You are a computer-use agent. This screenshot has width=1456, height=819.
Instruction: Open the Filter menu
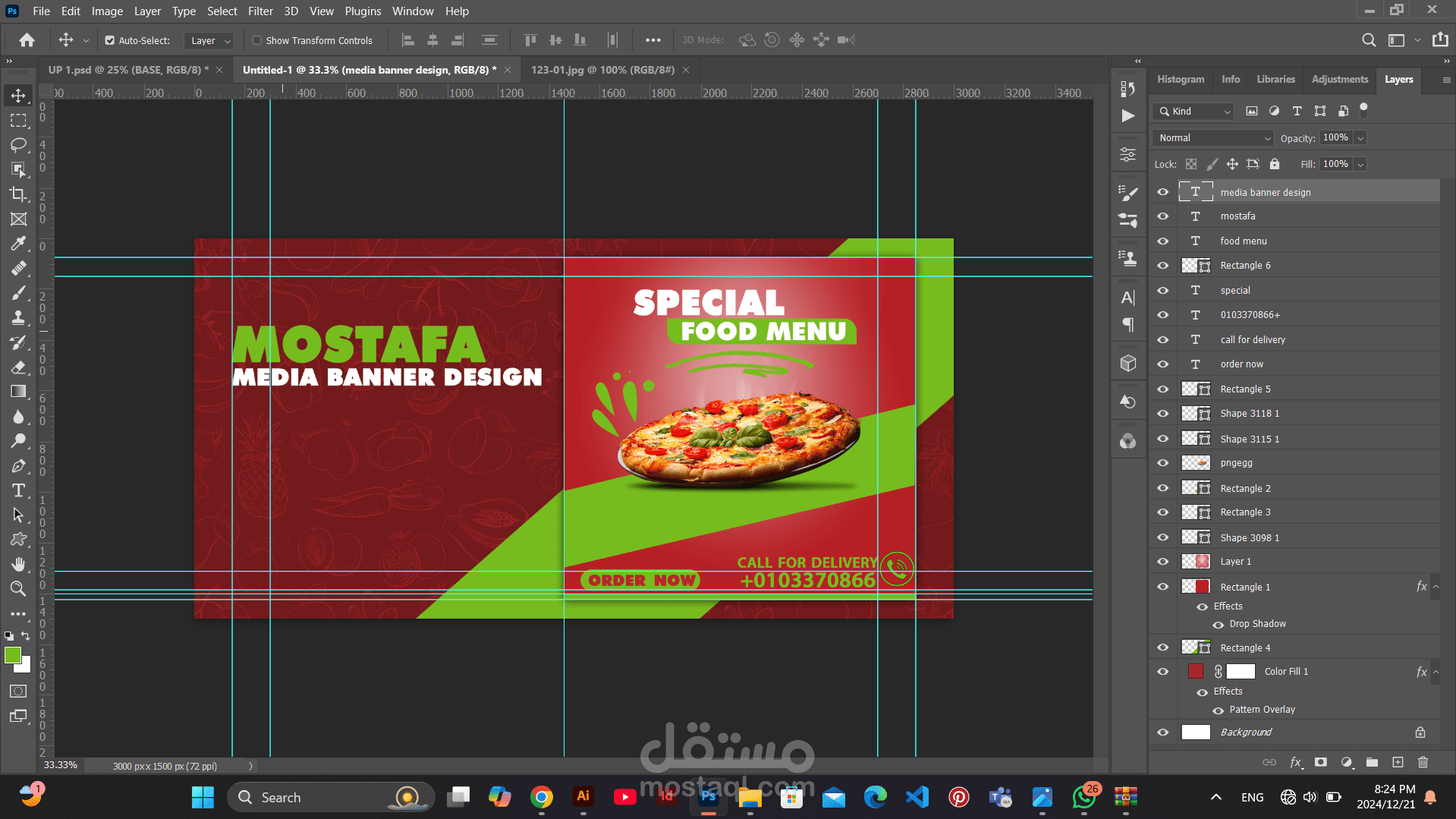click(259, 11)
